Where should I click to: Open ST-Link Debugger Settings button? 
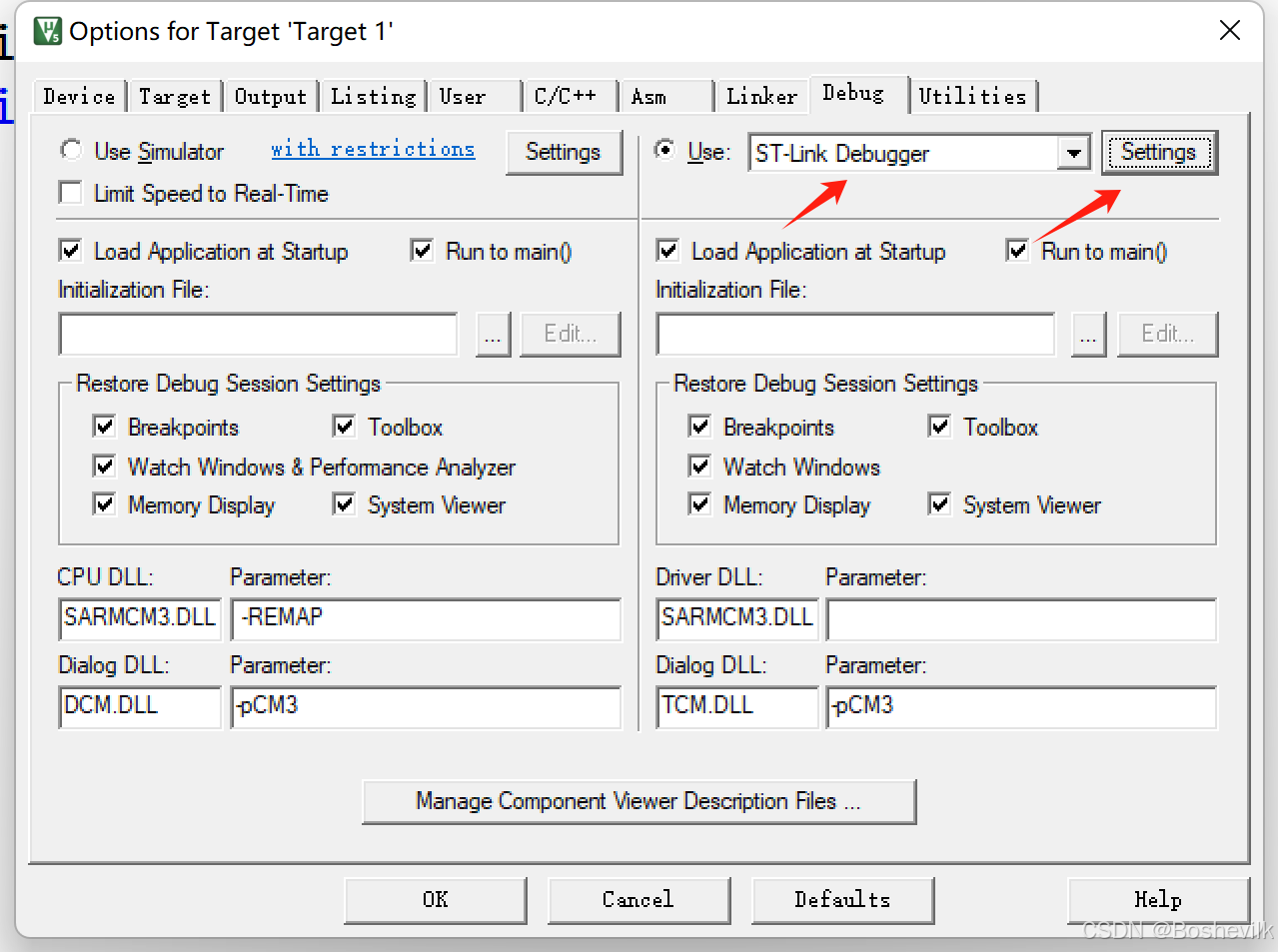point(1159,152)
